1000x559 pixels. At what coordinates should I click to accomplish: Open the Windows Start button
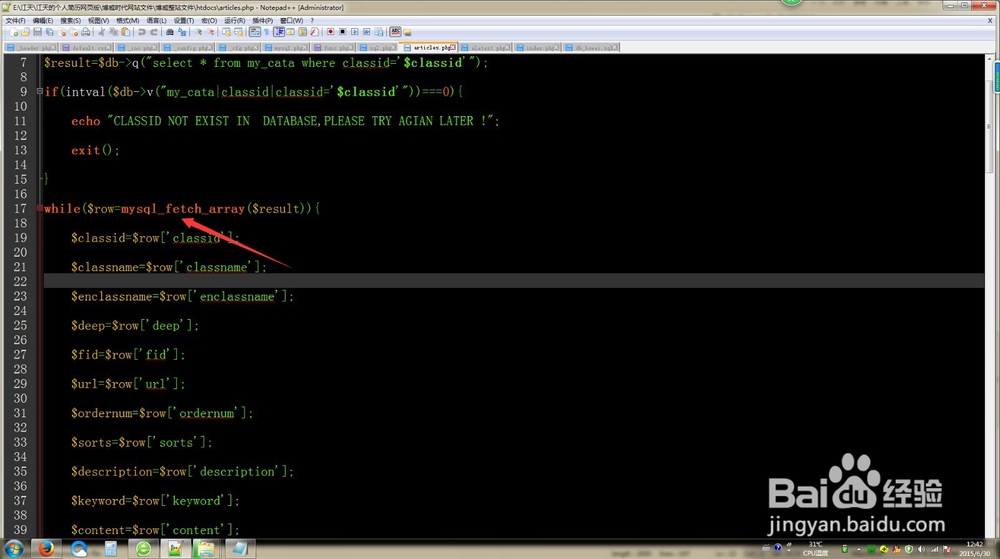(x=13, y=548)
